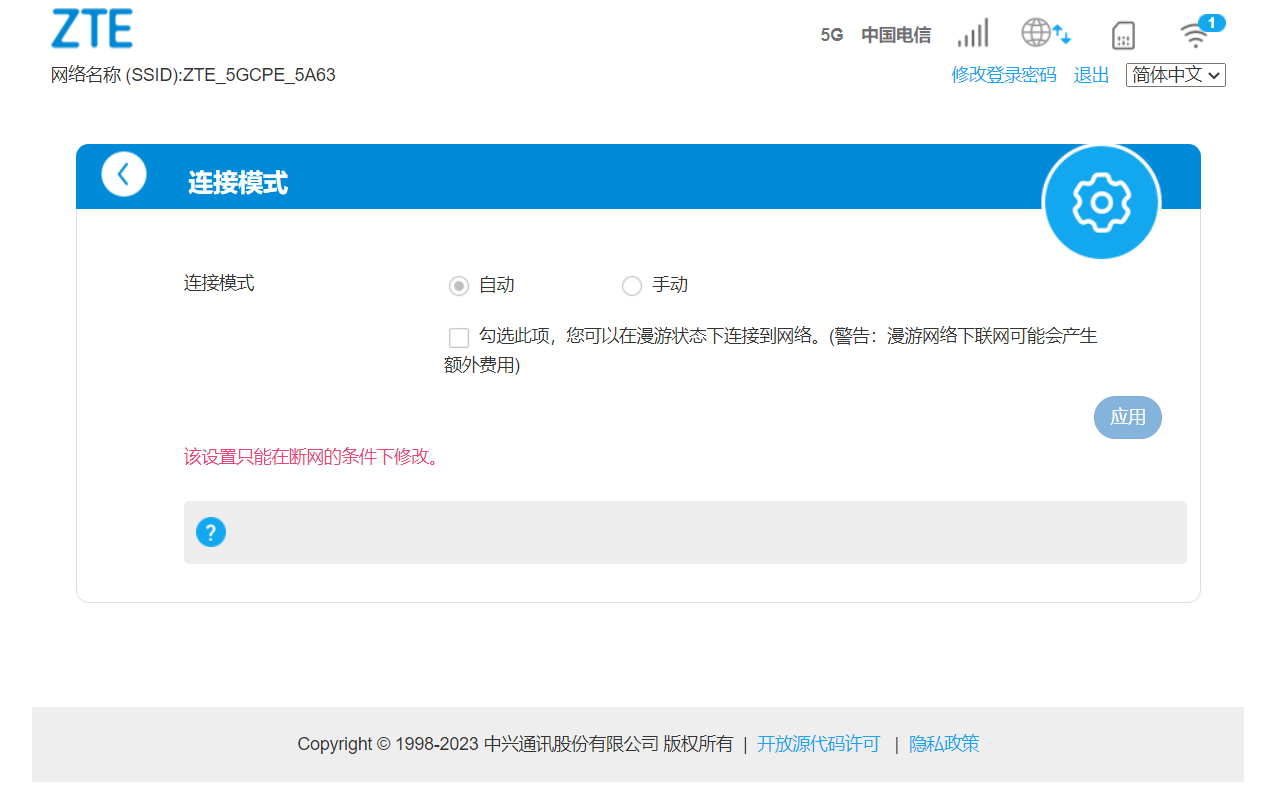This screenshot has width=1287, height=811.
Task: Click the ZTE logo
Action: pyautogui.click(x=91, y=29)
